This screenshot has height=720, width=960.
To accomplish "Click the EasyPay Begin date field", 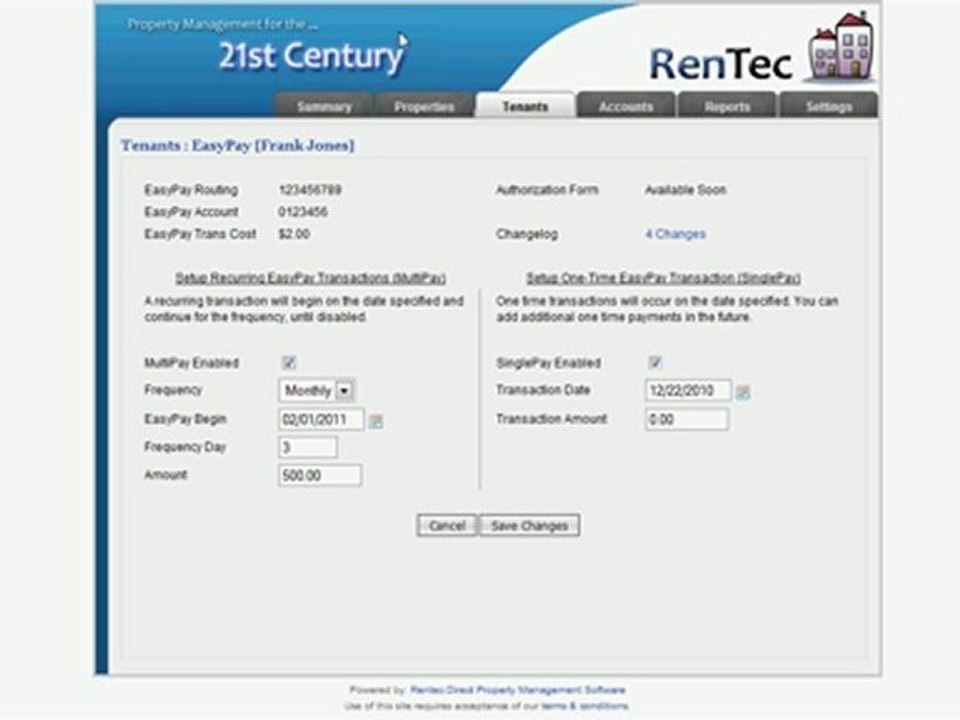I will point(321,419).
